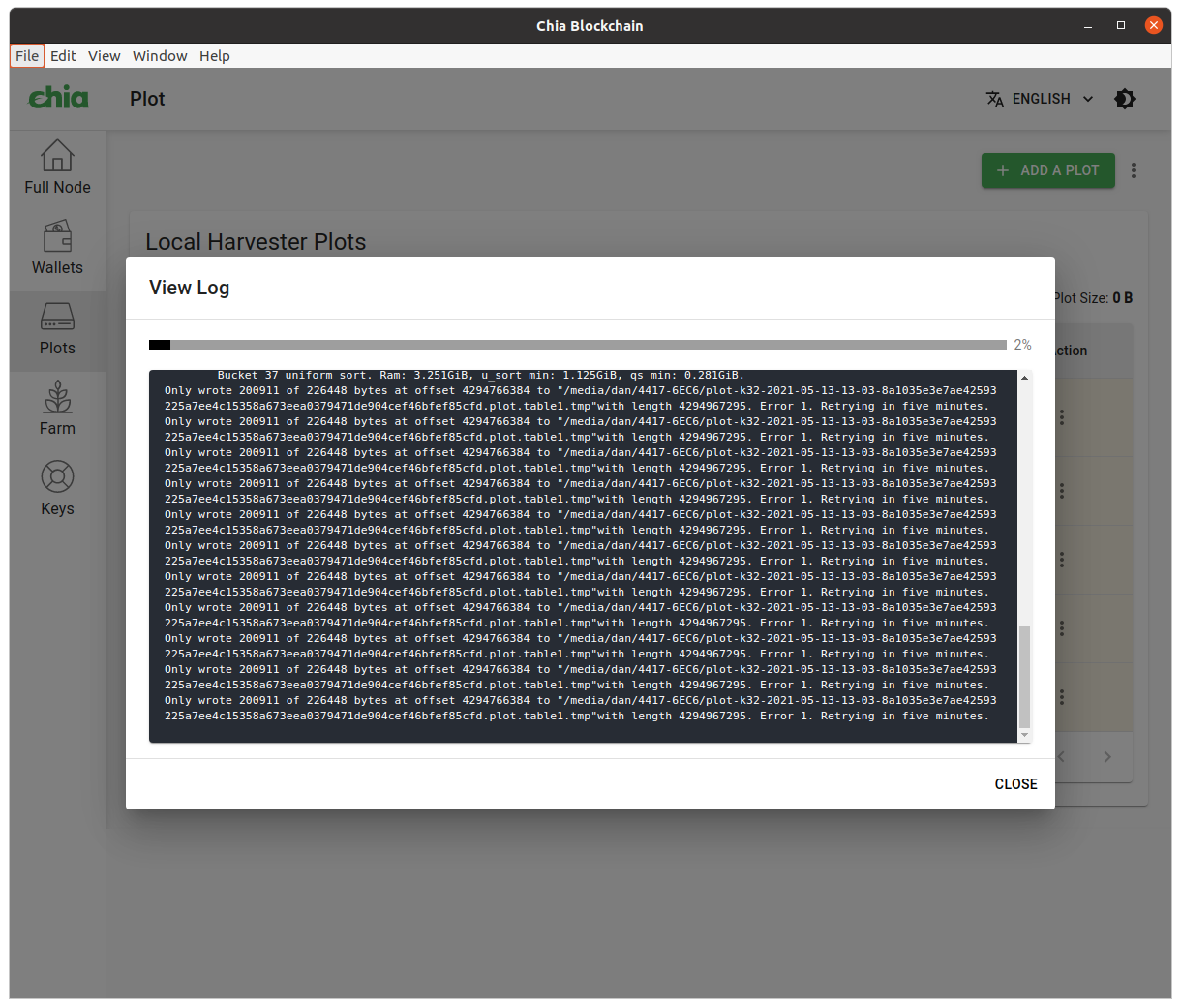Click the Bucket 37 uniform sort log line
Screen dimensions: 1181x1008
tap(481, 375)
